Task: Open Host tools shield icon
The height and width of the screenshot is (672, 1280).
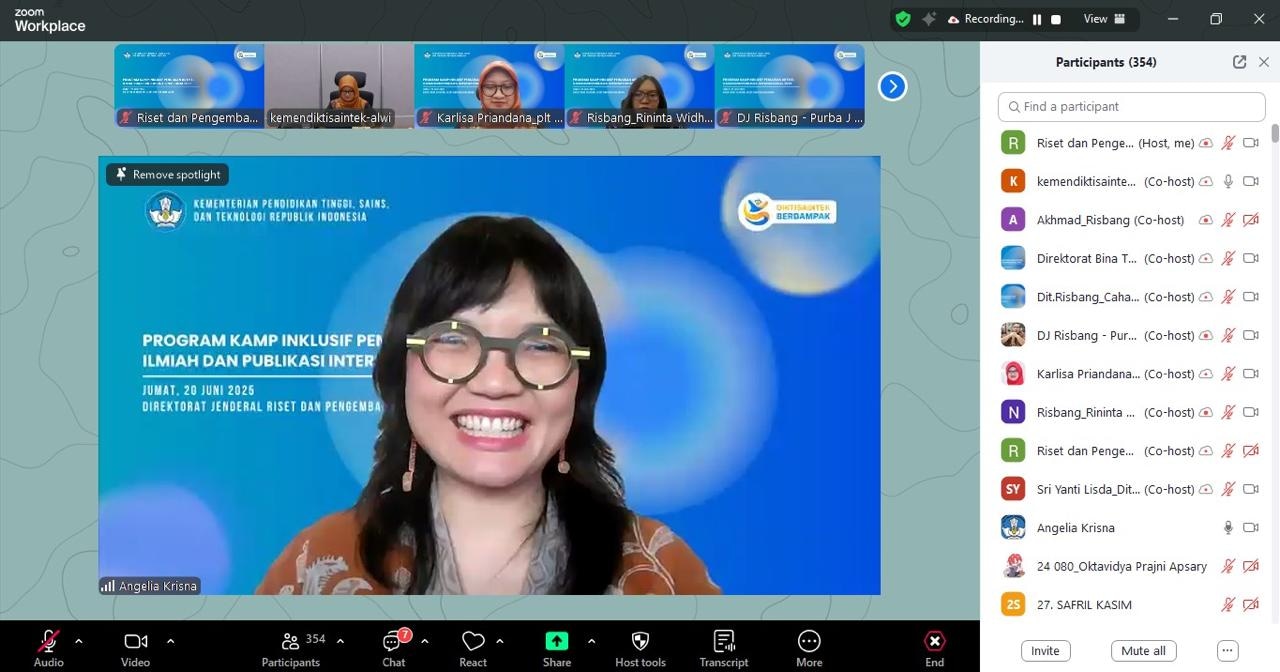Action: [640, 642]
